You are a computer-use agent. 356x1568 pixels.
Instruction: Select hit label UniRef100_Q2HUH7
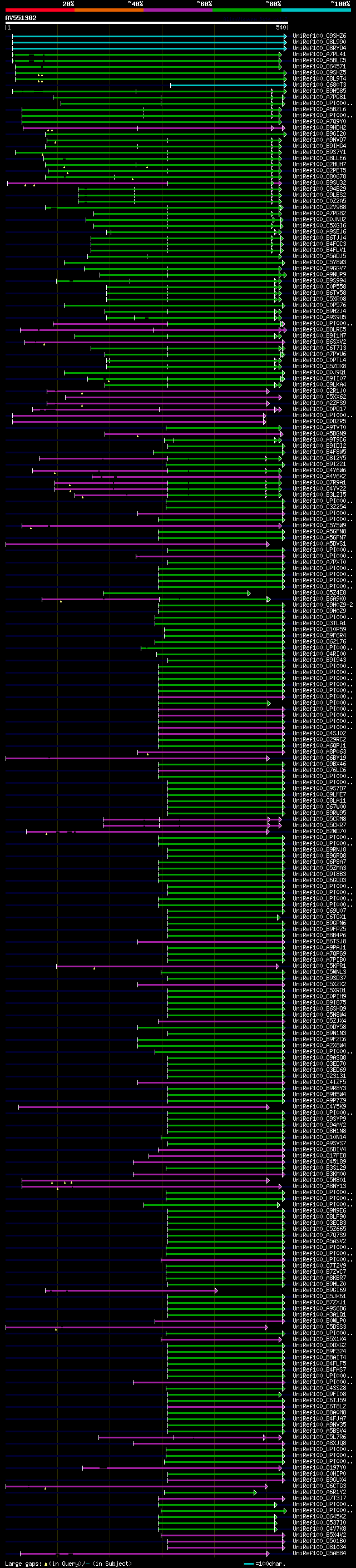(x=319, y=164)
